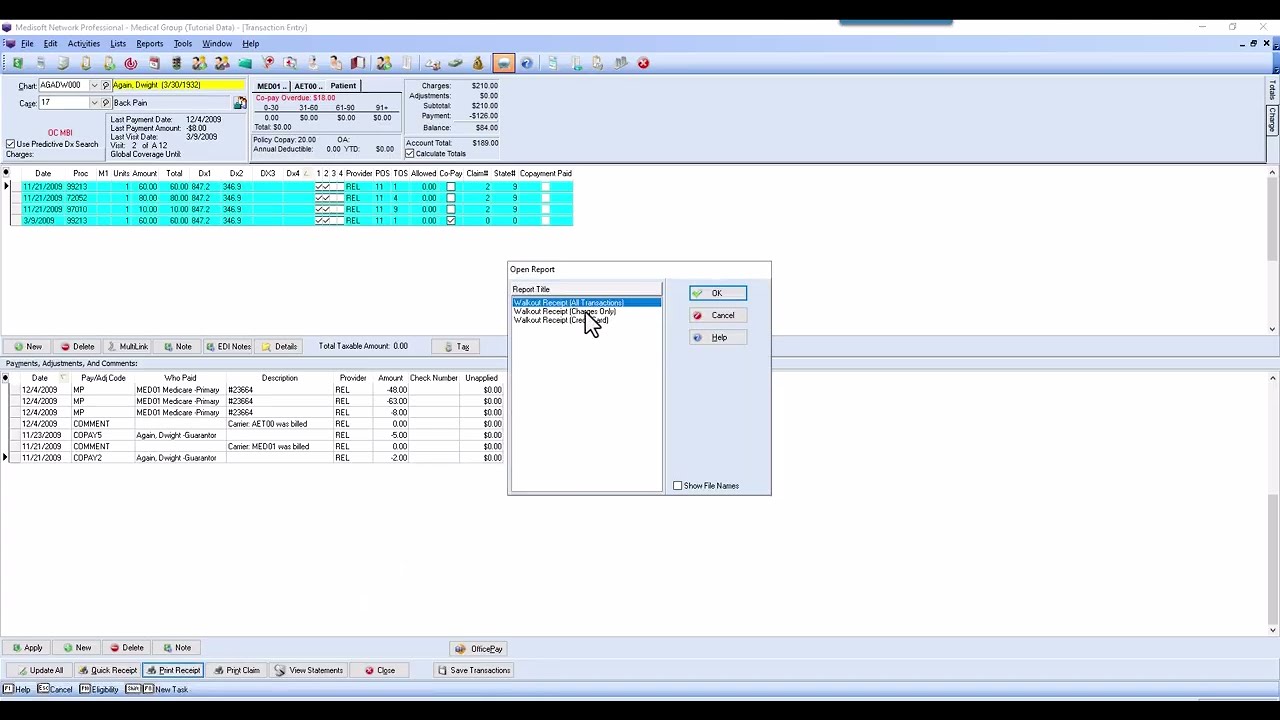Open the Reports menu

[x=150, y=44]
